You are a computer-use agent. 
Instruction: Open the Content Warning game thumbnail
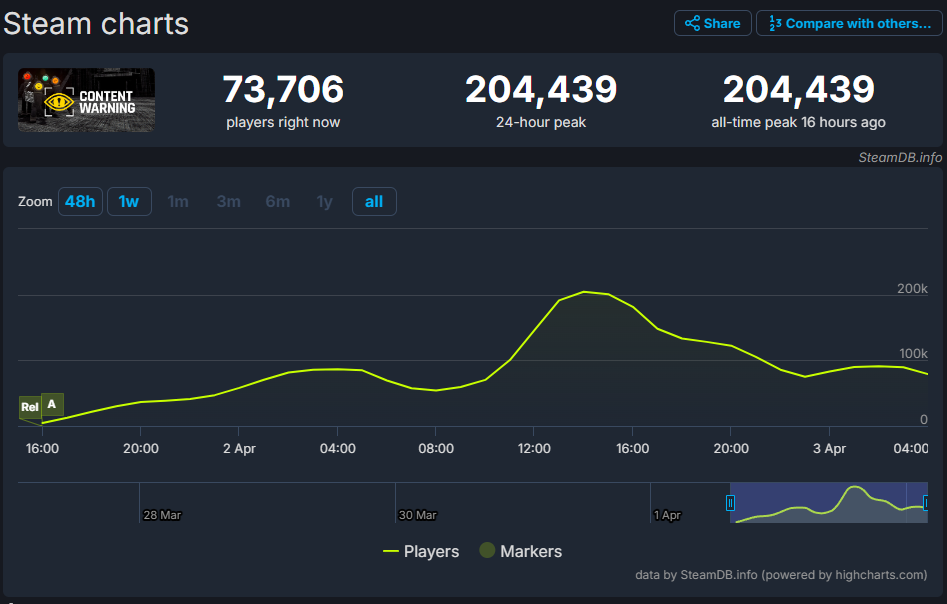pos(86,100)
